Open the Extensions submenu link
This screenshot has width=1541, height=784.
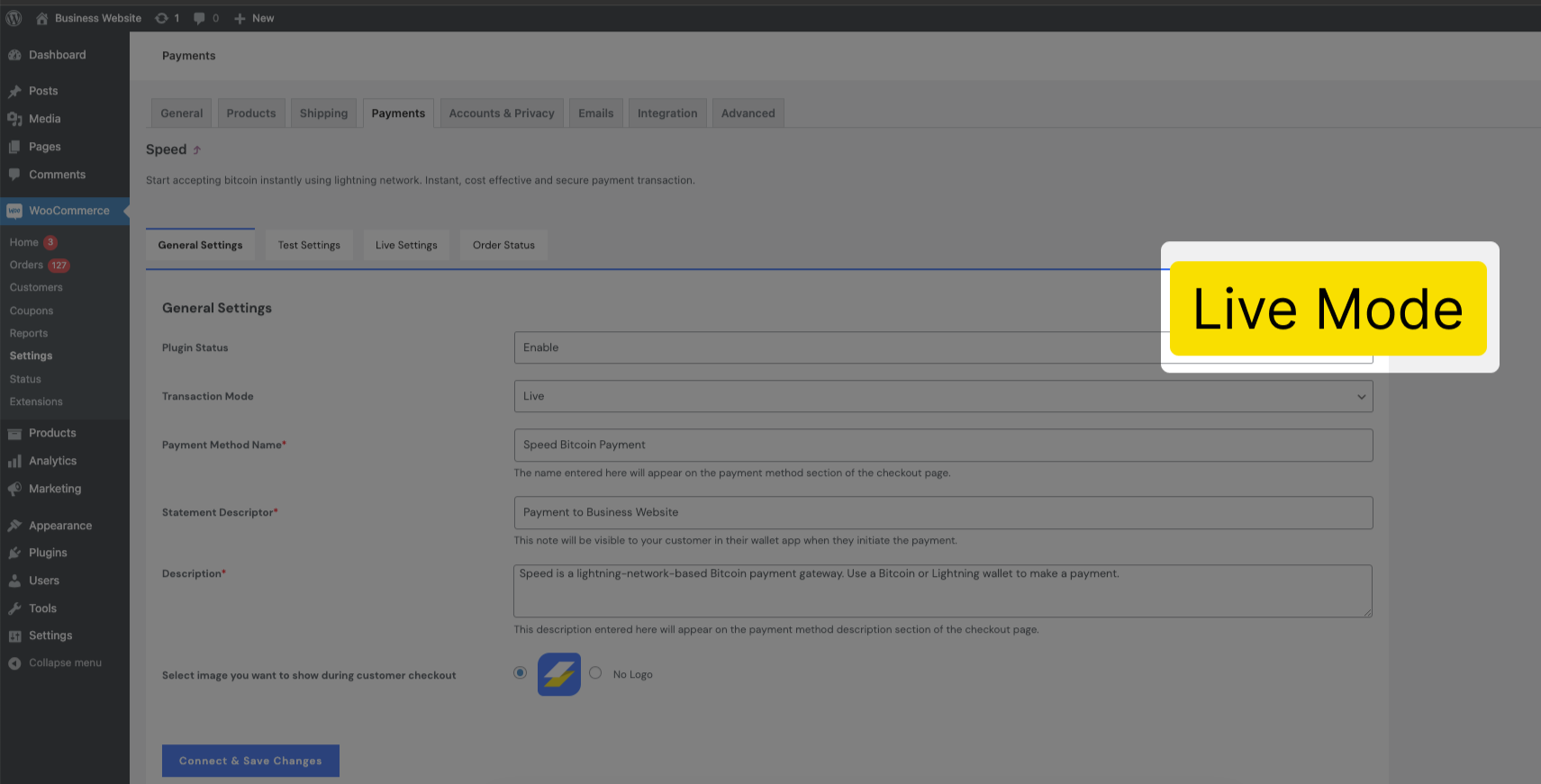pos(36,401)
